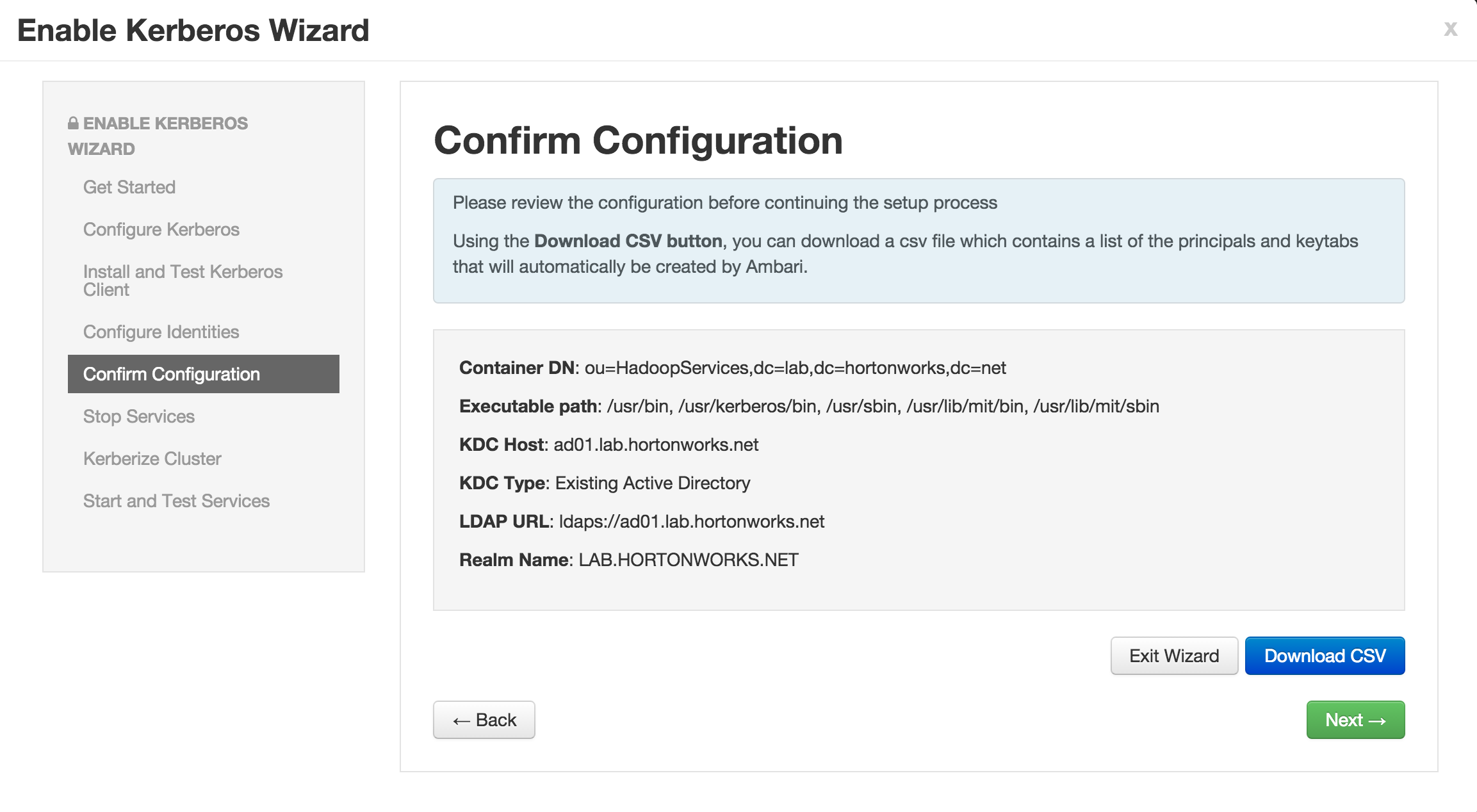The width and height of the screenshot is (1477, 812).
Task: Go to the Get Started step
Action: point(129,187)
